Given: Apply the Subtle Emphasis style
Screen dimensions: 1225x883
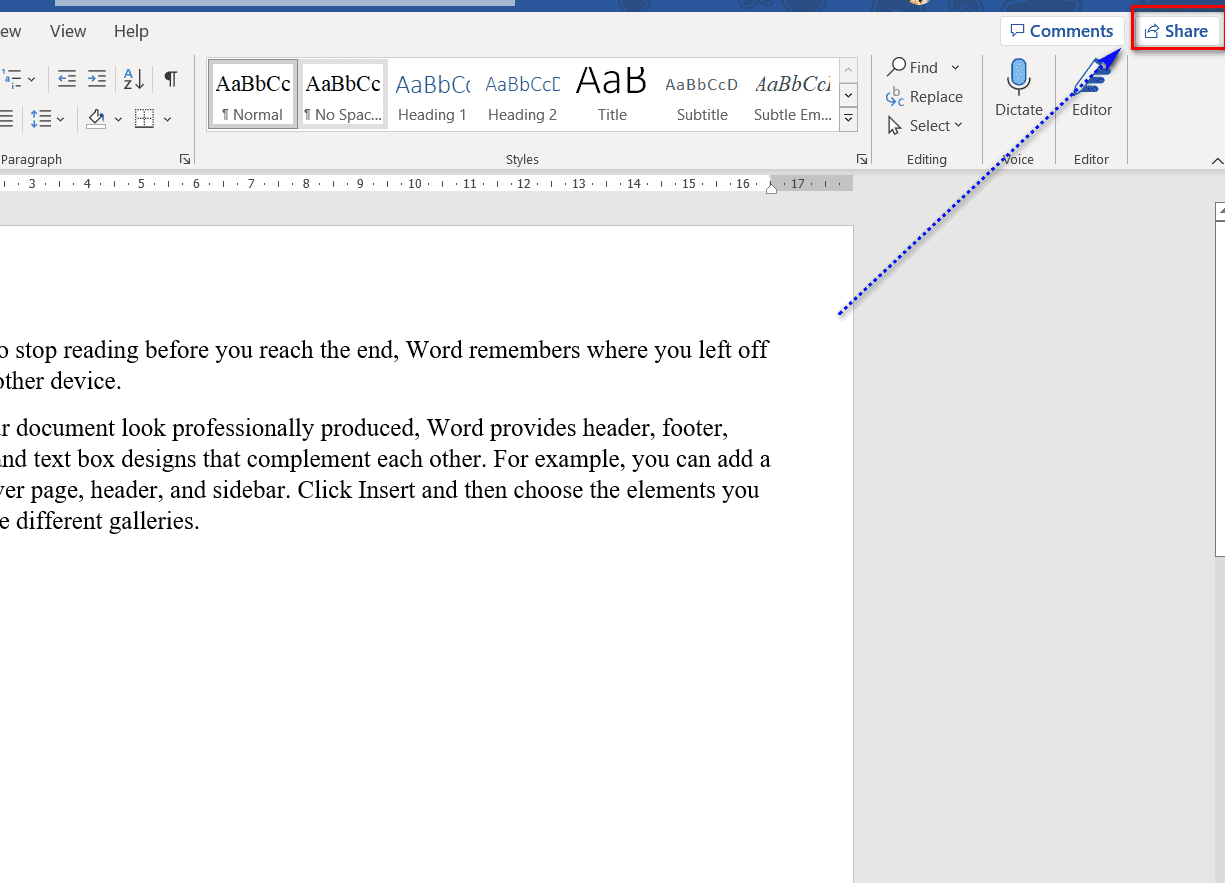Looking at the screenshot, I should (792, 94).
